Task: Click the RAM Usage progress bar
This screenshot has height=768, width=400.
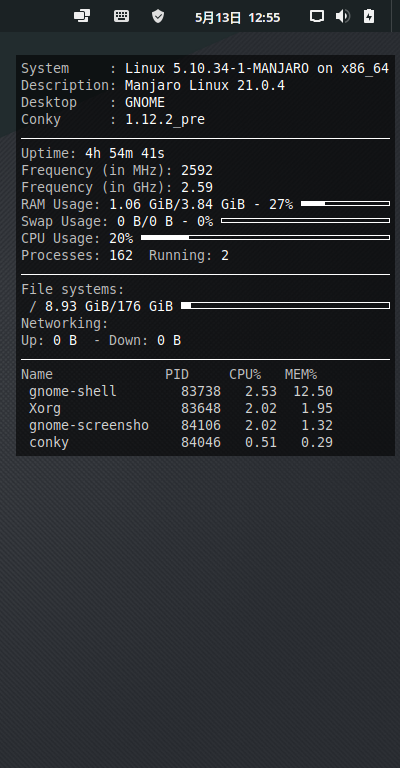Action: pos(345,203)
